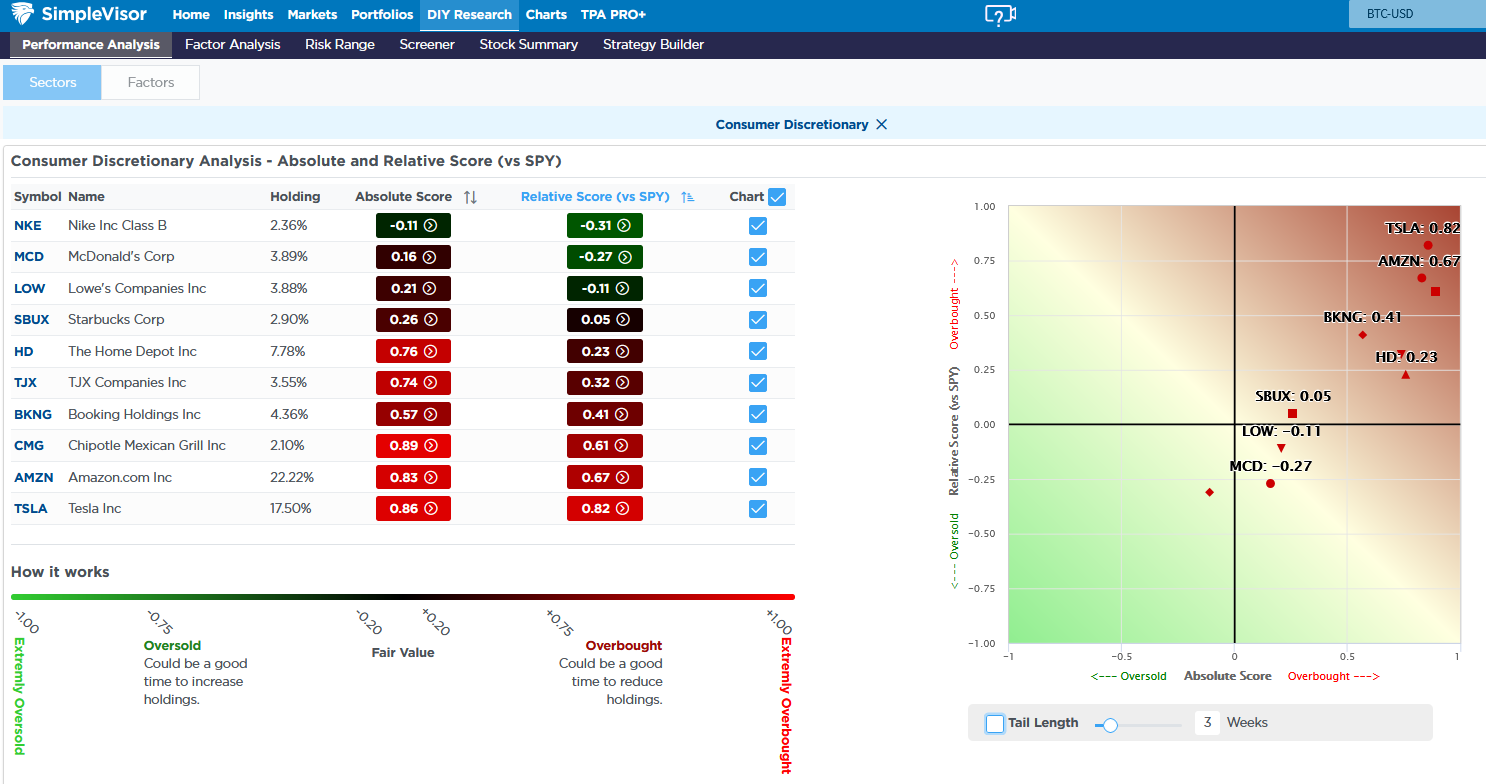Click the Absolute Score sort arrows icon
This screenshot has width=1486, height=784.
[x=470, y=197]
